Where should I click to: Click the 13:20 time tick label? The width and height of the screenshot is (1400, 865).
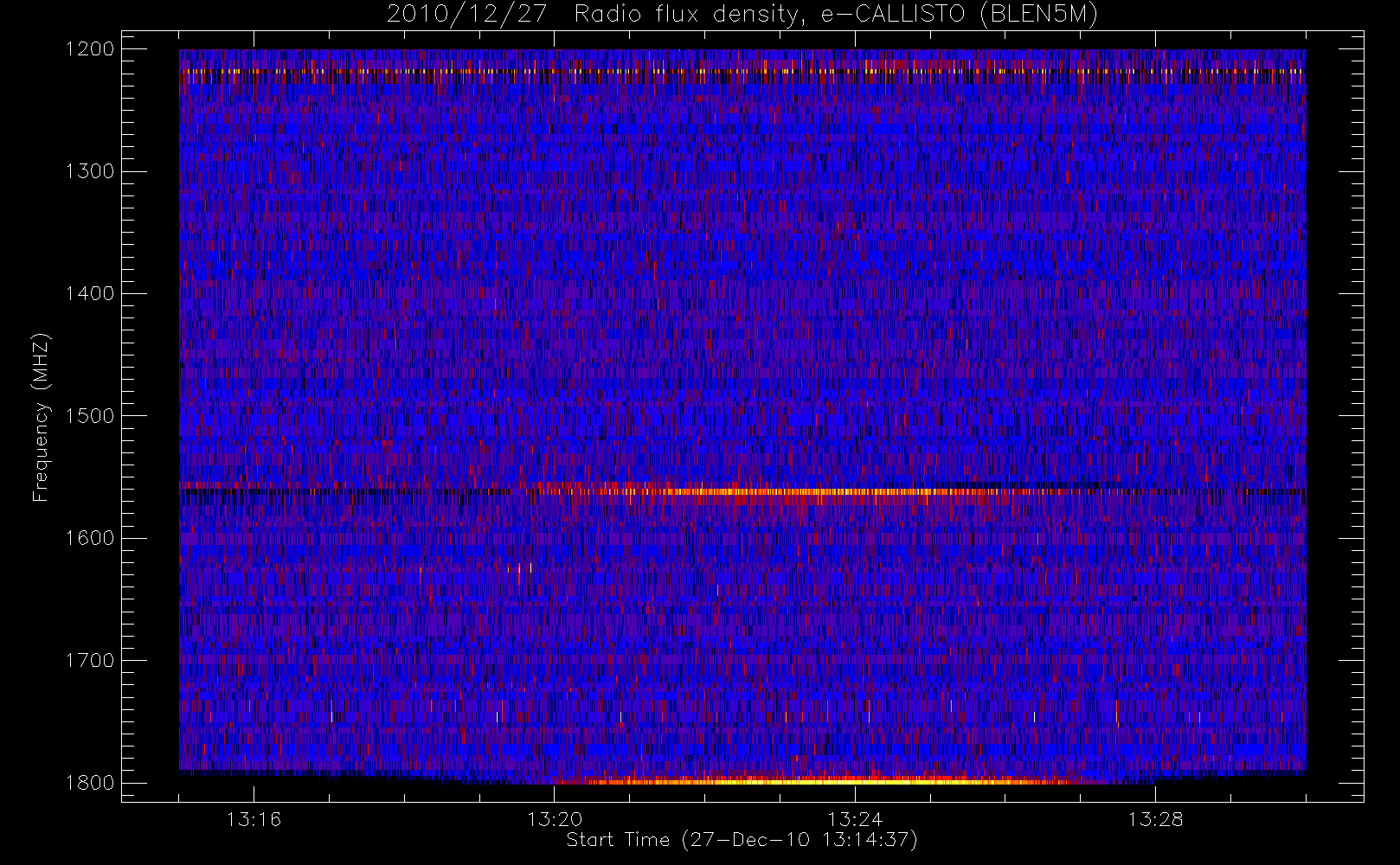pyautogui.click(x=555, y=819)
